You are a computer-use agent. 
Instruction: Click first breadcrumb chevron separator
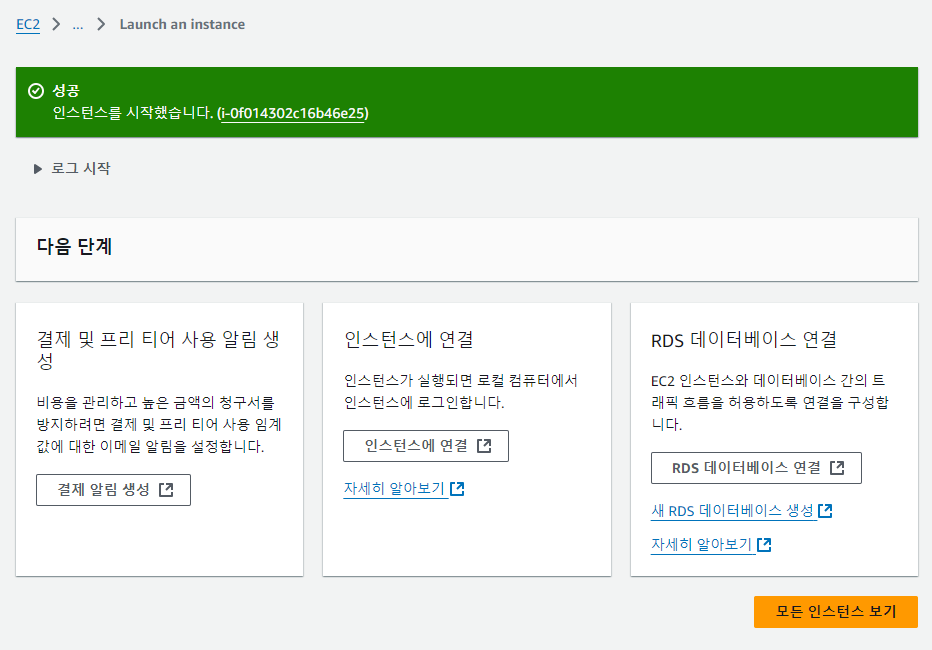click(x=56, y=24)
